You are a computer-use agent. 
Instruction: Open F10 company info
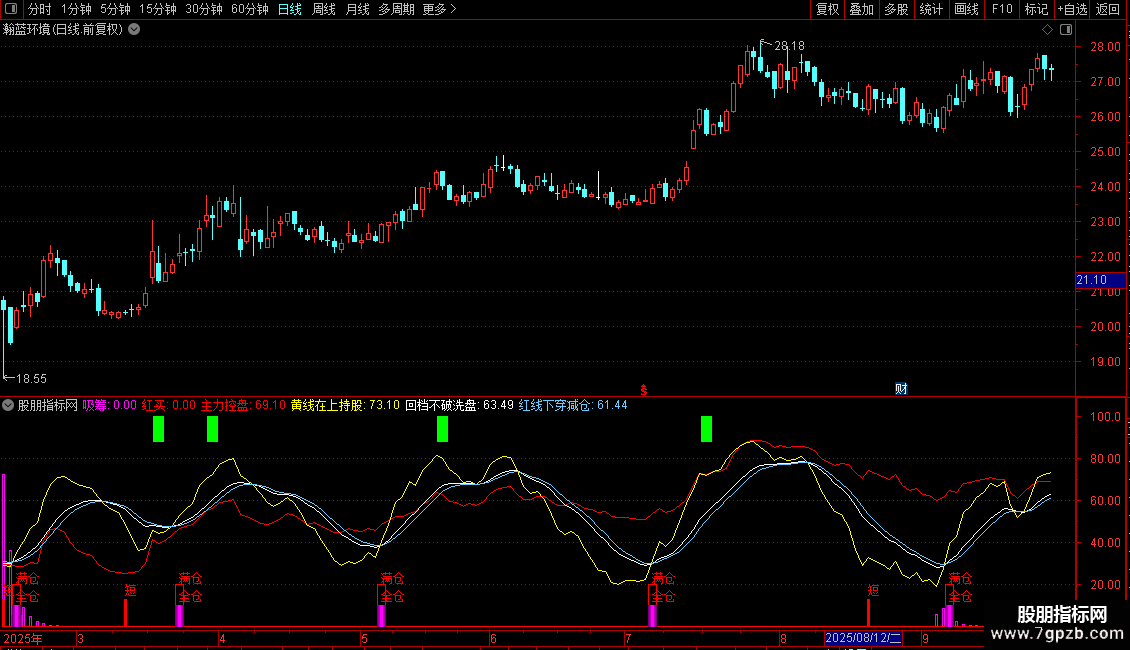pos(1002,9)
